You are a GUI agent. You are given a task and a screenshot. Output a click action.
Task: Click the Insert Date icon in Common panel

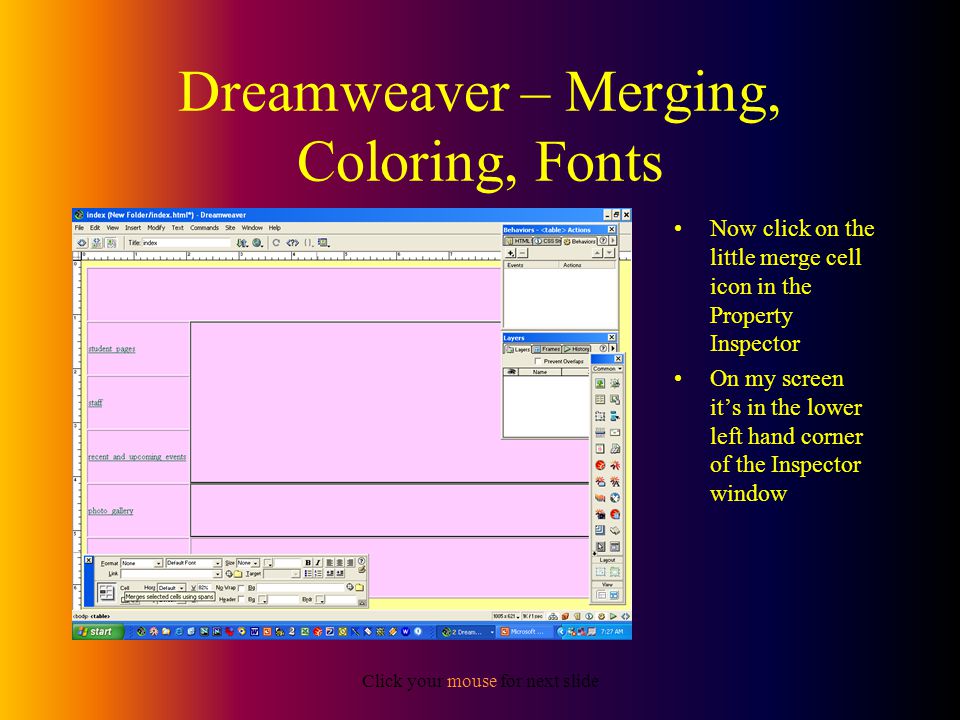point(600,449)
